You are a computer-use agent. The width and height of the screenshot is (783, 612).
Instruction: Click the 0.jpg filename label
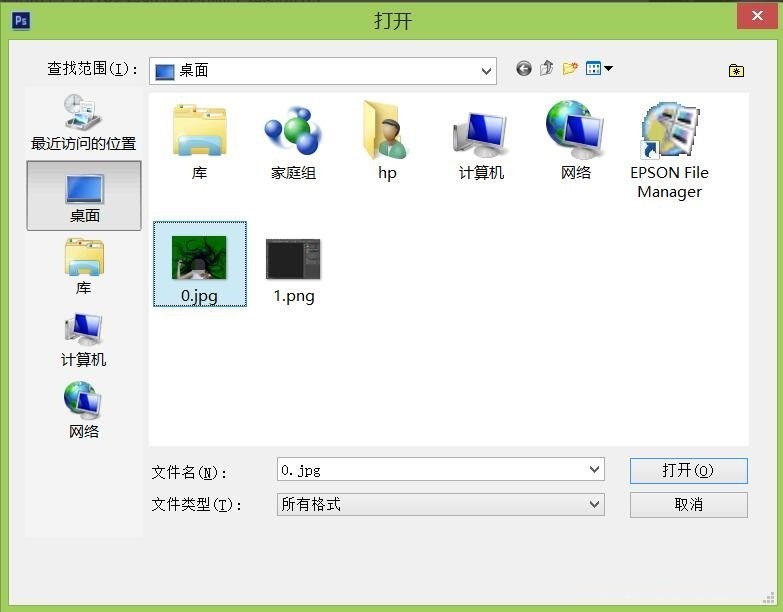pyautogui.click(x=199, y=296)
